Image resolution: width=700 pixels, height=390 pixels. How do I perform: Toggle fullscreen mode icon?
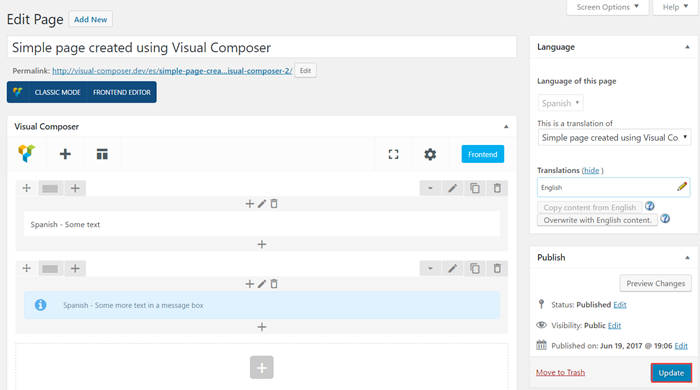(393, 154)
